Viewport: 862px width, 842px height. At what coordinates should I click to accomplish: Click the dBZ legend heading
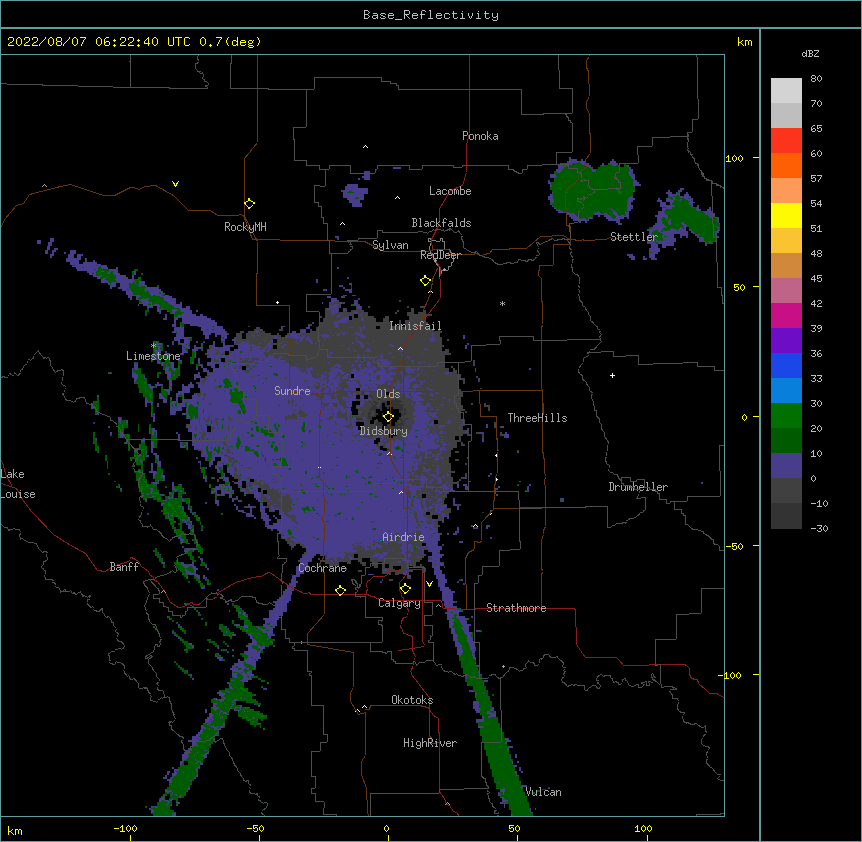pos(810,53)
